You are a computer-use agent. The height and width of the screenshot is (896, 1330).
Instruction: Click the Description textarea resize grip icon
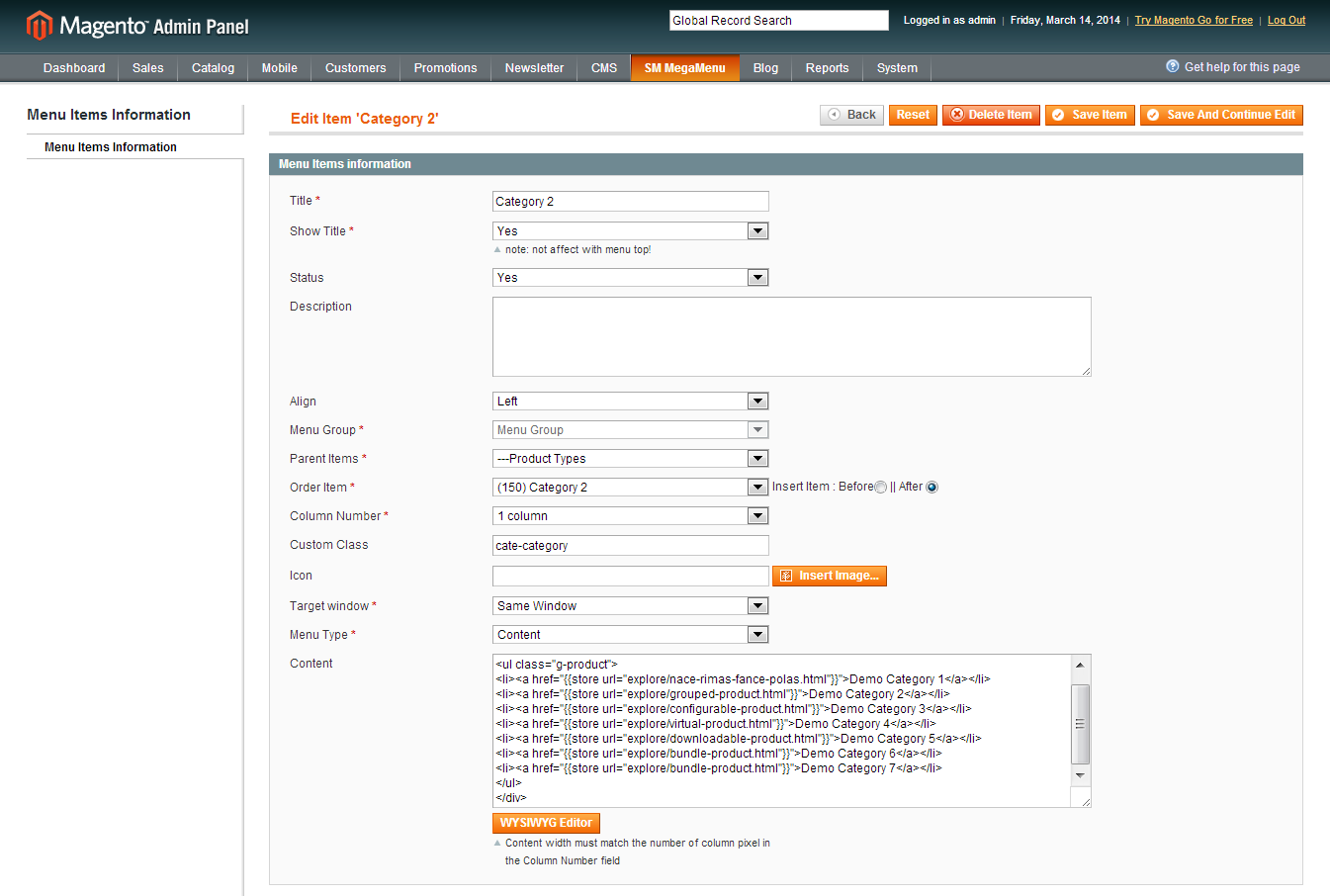(1085, 370)
